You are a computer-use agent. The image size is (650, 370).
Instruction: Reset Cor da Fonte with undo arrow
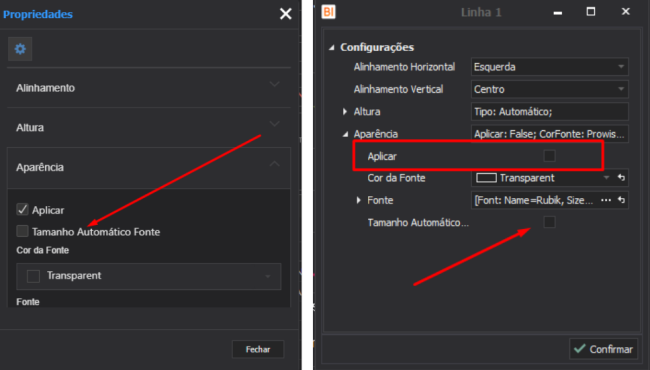621,177
